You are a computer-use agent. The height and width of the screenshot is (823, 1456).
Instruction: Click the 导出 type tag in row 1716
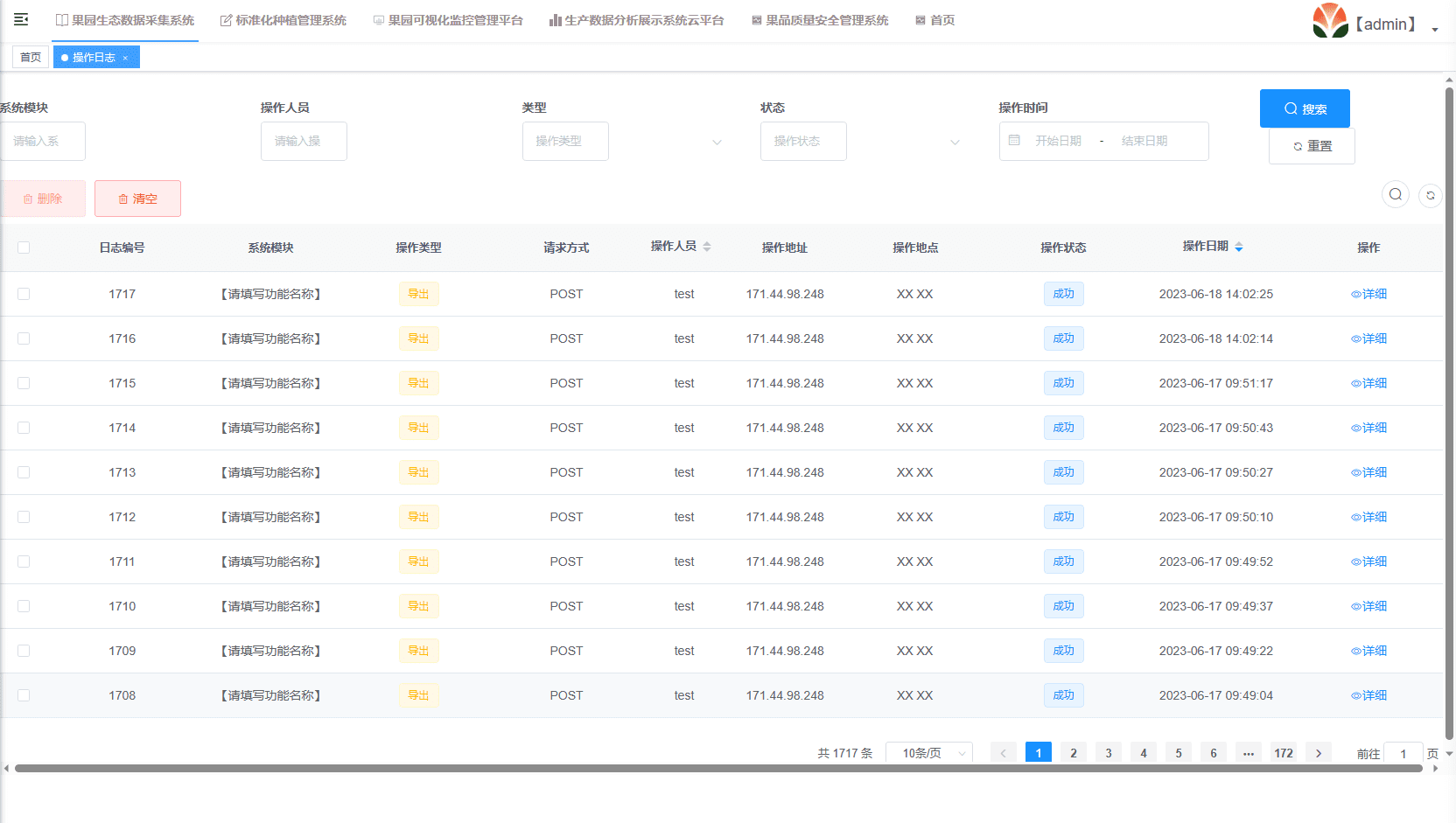418,338
